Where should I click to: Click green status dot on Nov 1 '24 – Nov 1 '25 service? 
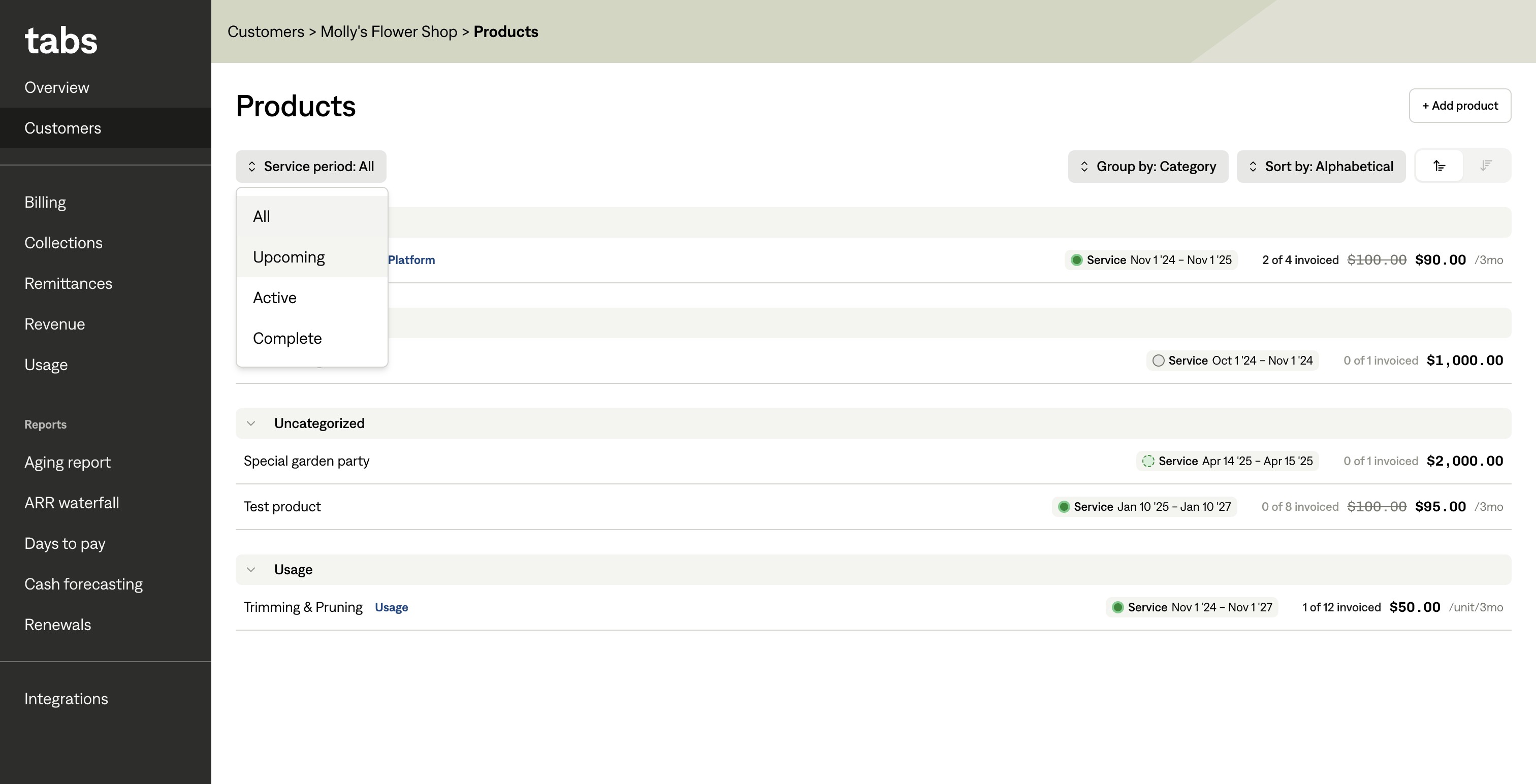coord(1076,260)
